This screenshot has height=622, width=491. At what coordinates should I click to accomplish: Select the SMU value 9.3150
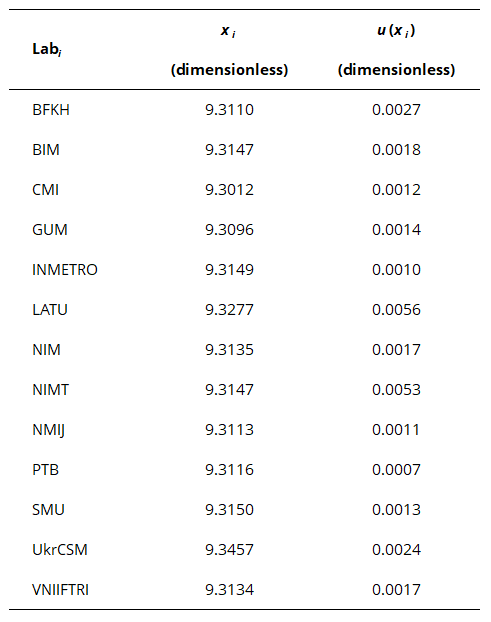[229, 510]
